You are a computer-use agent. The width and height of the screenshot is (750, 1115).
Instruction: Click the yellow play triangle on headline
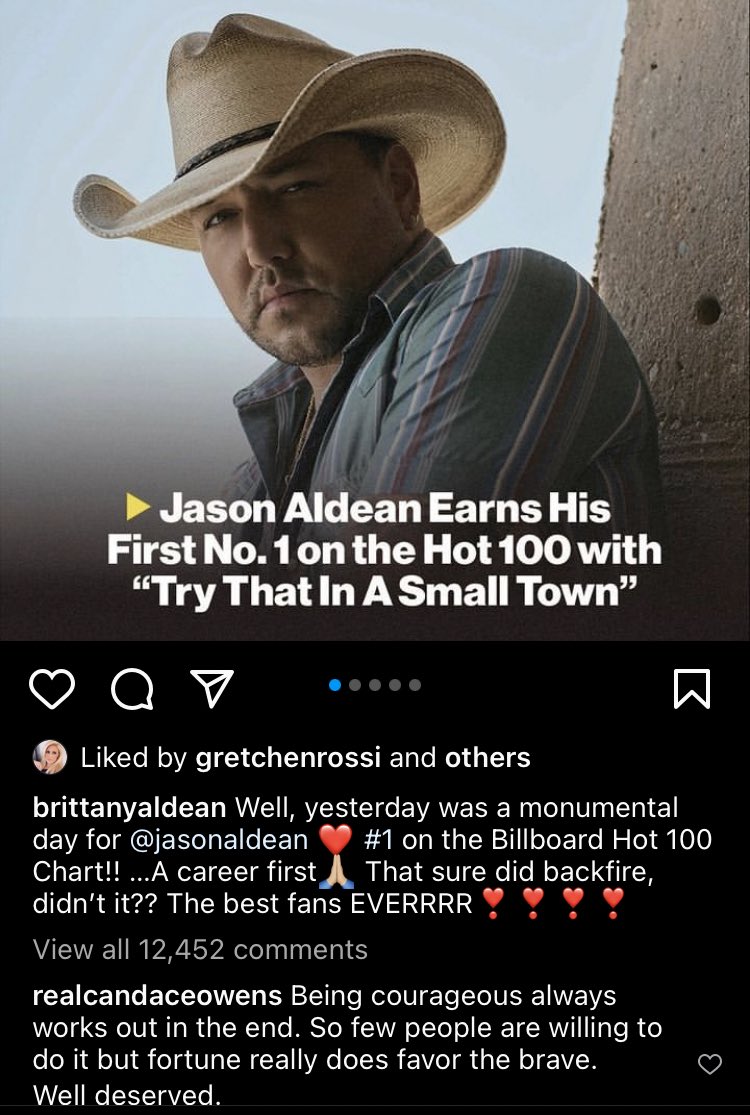[x=139, y=507]
